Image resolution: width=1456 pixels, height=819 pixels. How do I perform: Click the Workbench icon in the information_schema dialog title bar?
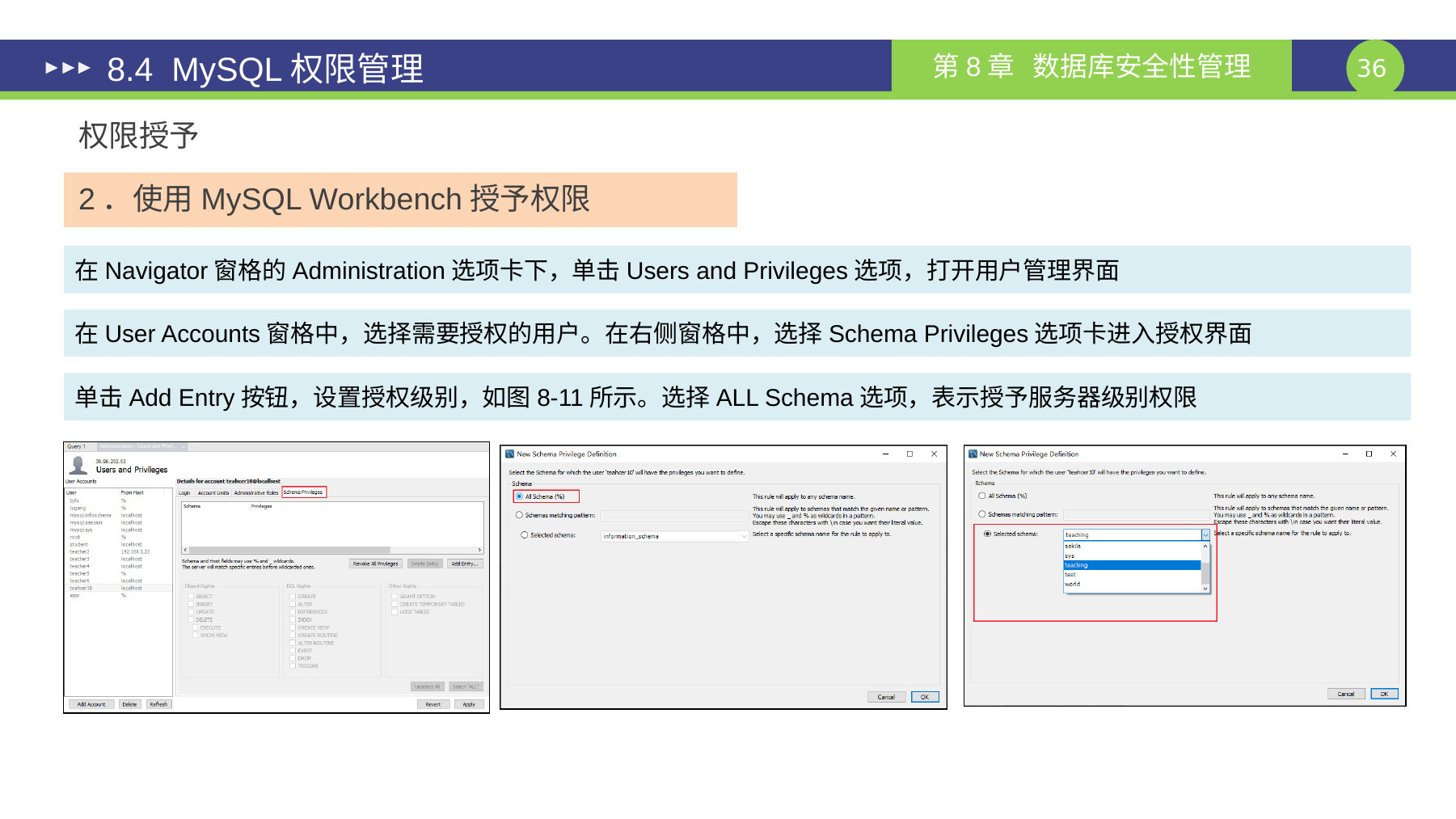click(x=510, y=454)
